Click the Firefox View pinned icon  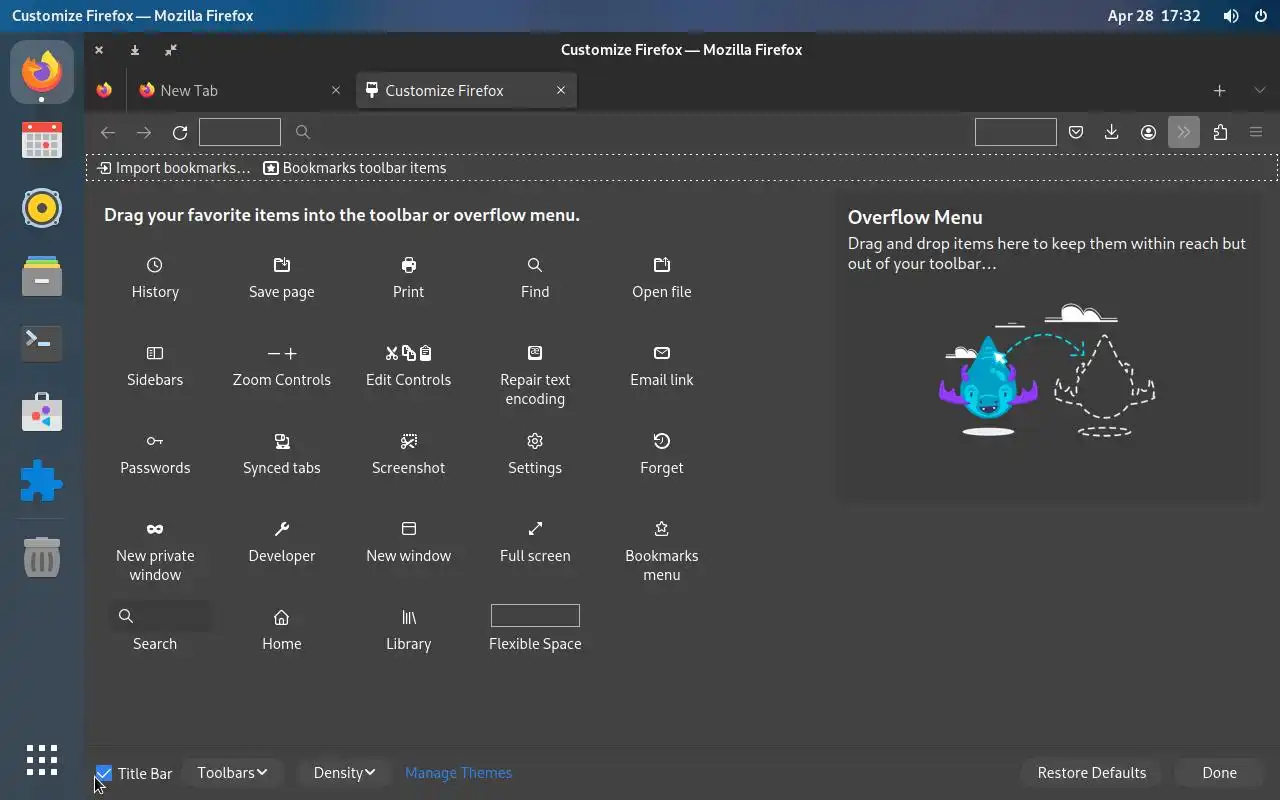coord(104,90)
